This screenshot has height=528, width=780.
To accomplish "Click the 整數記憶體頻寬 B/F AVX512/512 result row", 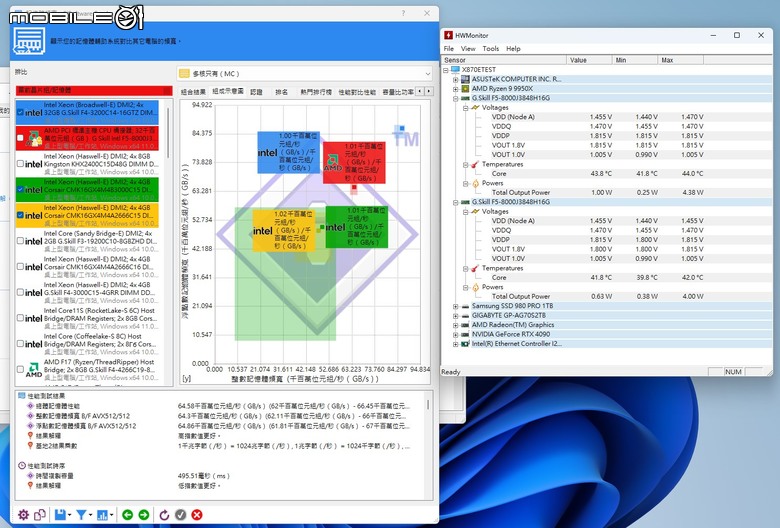I will click(219, 416).
